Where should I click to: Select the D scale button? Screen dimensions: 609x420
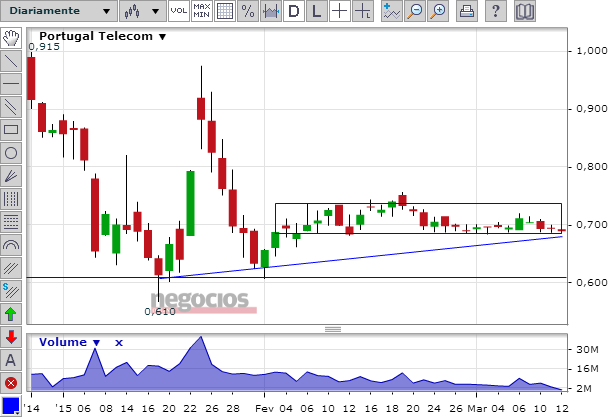tap(294, 11)
